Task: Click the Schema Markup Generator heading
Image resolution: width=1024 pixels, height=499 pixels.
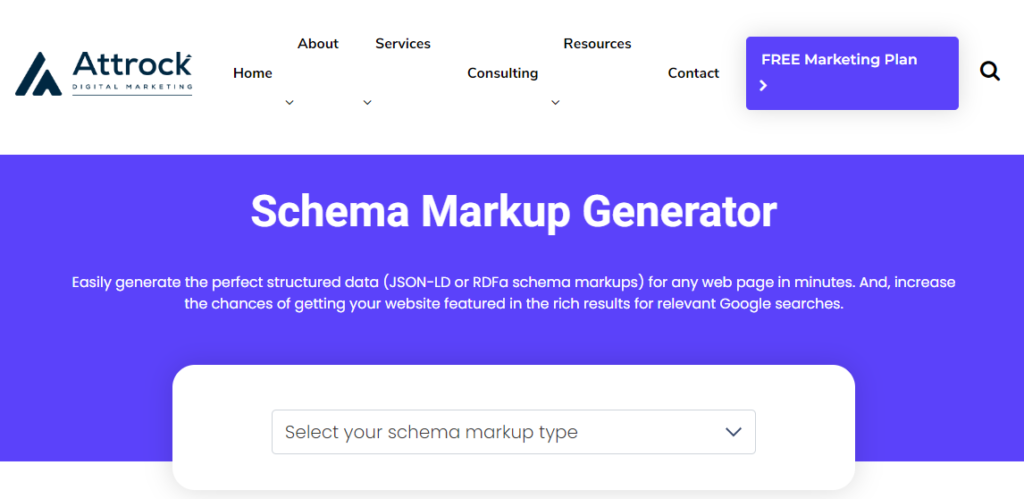Action: pos(513,212)
